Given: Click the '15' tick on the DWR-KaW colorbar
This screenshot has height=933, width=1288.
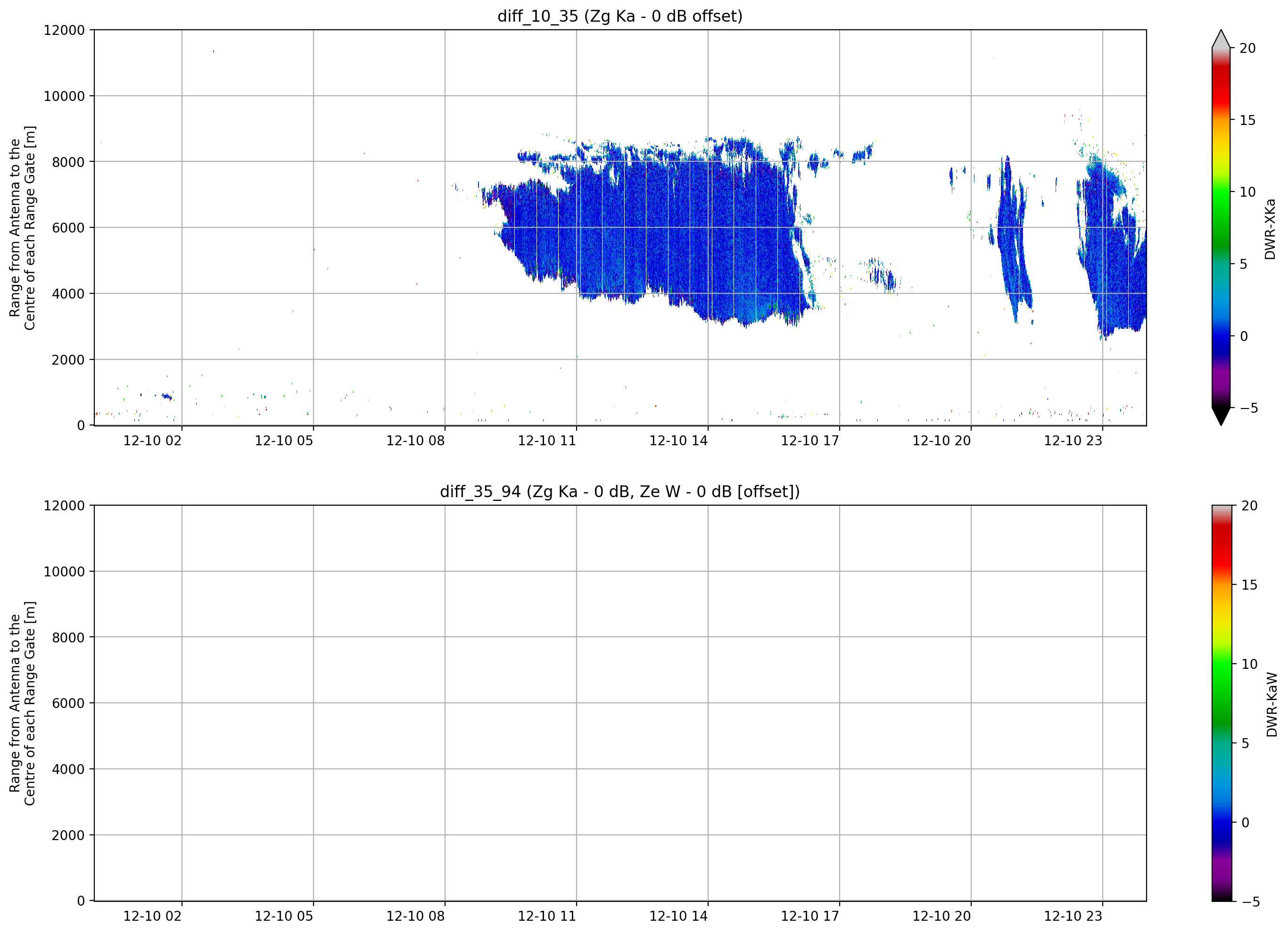Looking at the screenshot, I should (x=1249, y=585).
